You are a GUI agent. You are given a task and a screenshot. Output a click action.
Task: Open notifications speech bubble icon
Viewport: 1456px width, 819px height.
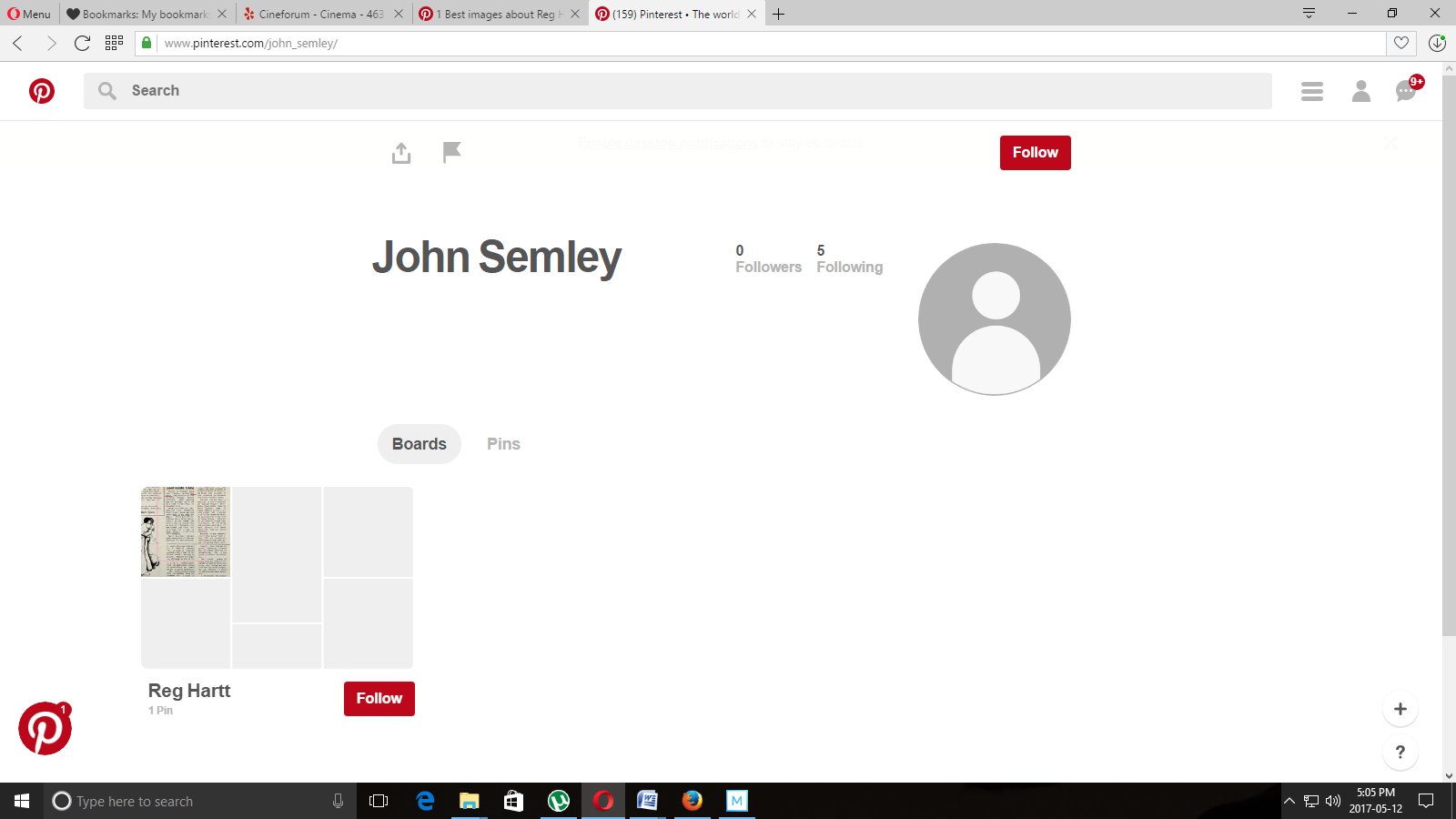(1406, 91)
